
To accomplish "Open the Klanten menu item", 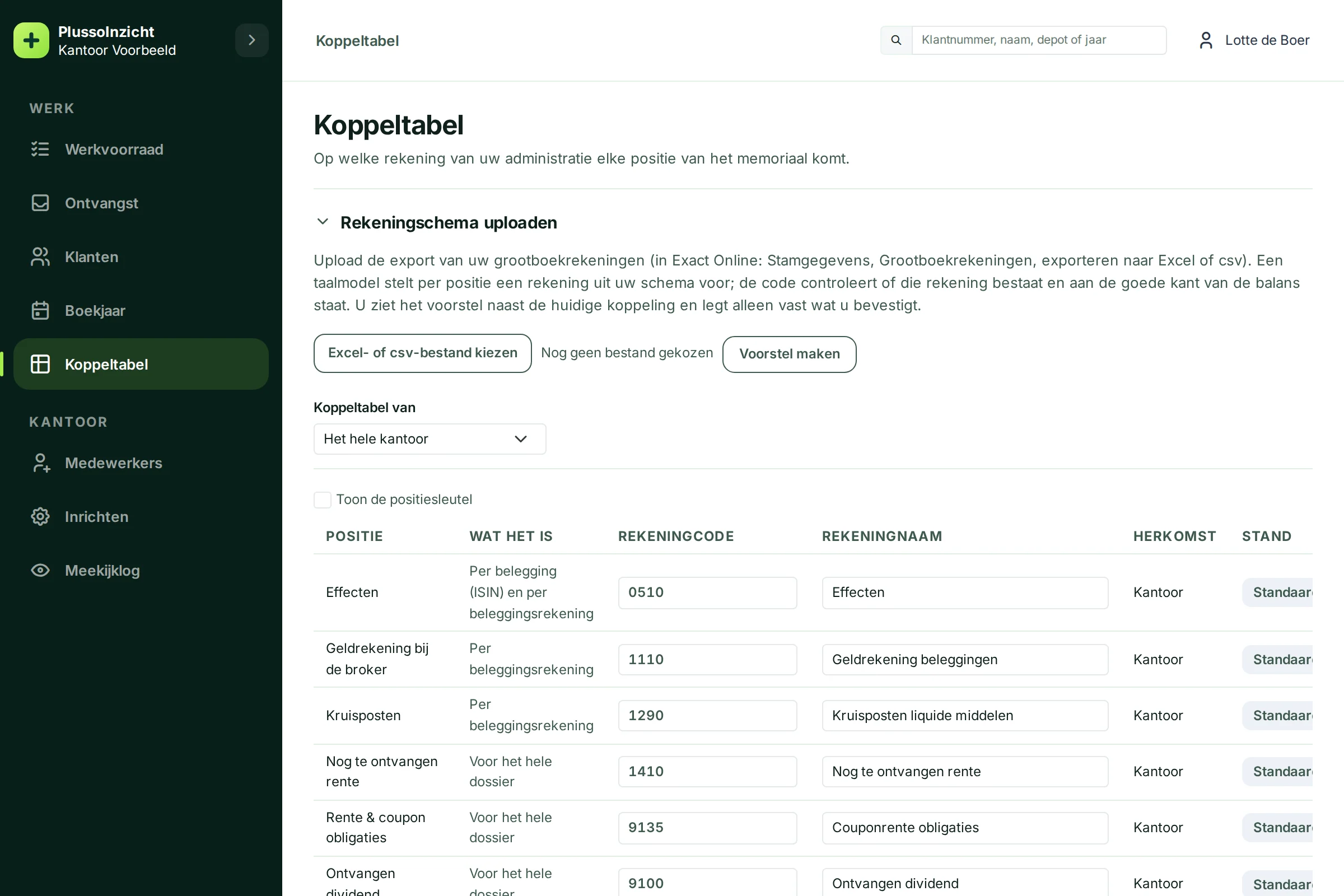I will point(141,256).
